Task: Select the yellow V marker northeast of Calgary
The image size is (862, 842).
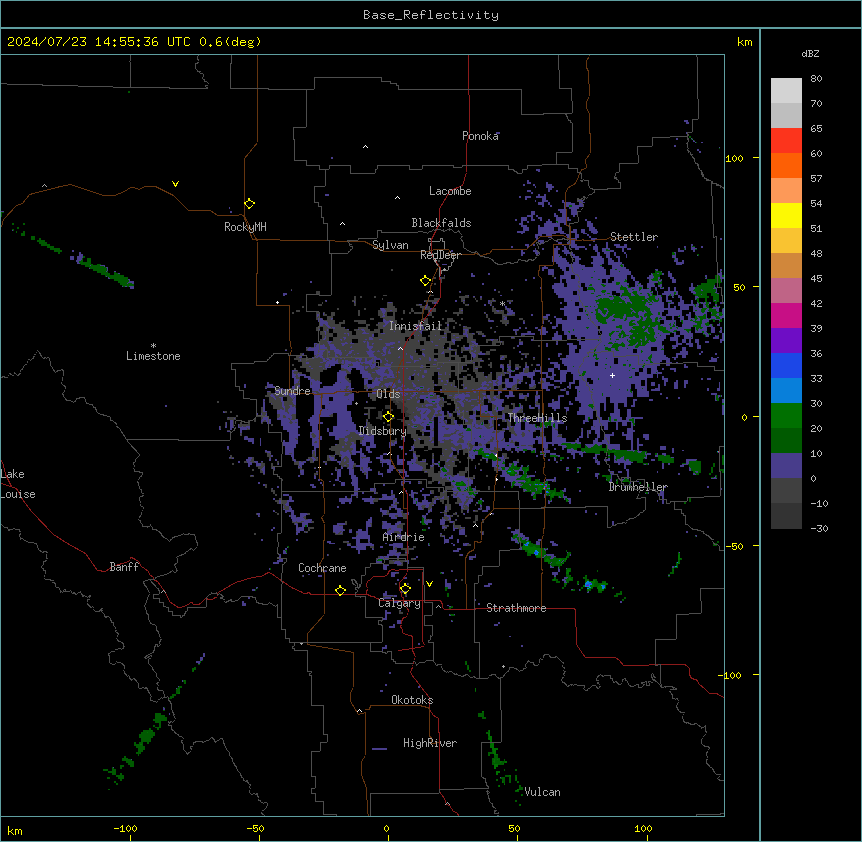Action: tap(429, 584)
